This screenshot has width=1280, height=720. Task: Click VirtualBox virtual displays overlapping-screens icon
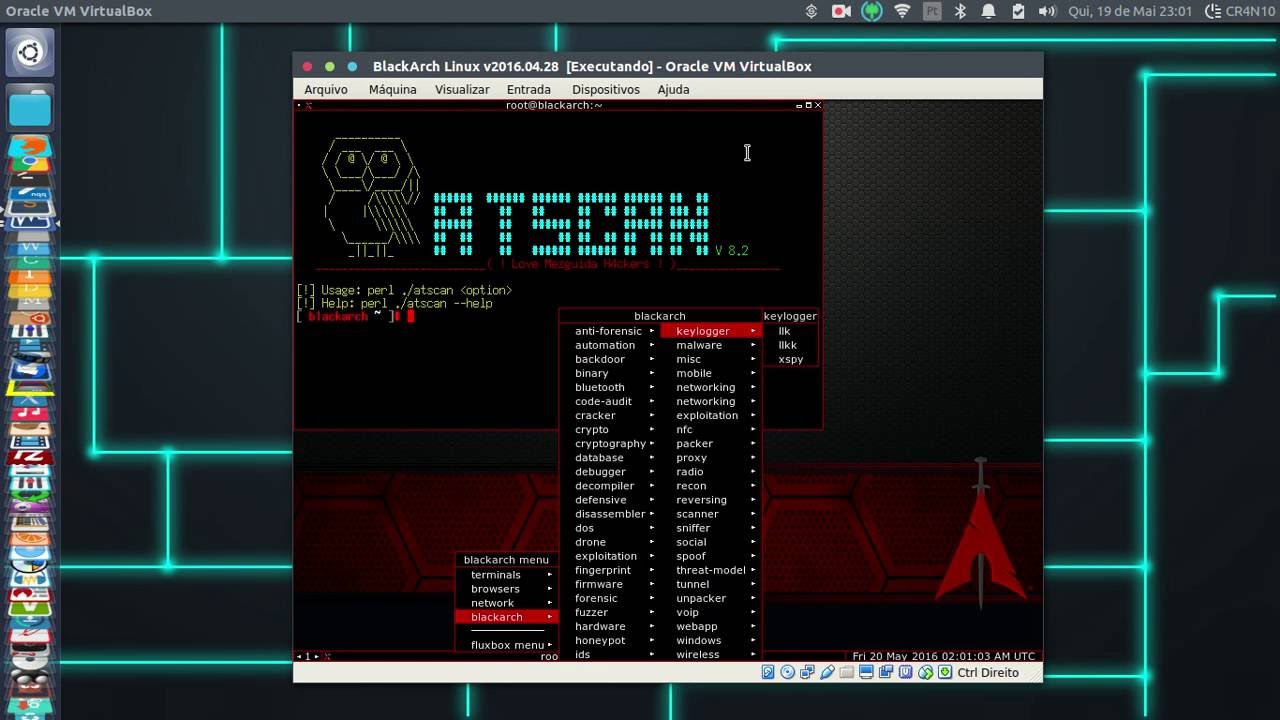886,672
